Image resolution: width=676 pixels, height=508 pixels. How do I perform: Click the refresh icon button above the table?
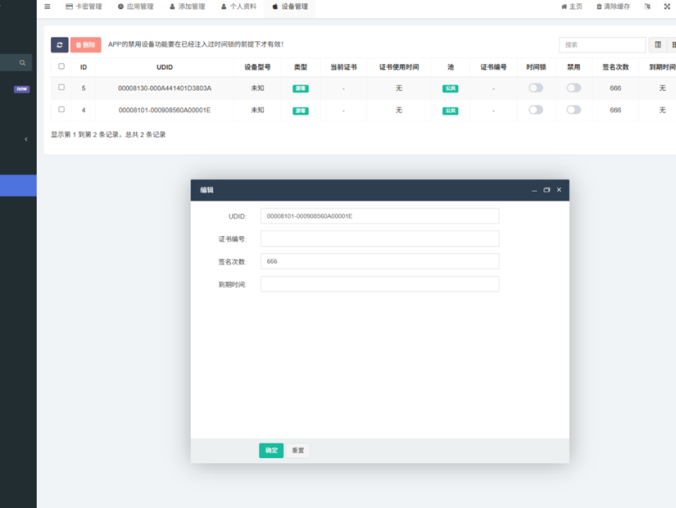coord(60,45)
